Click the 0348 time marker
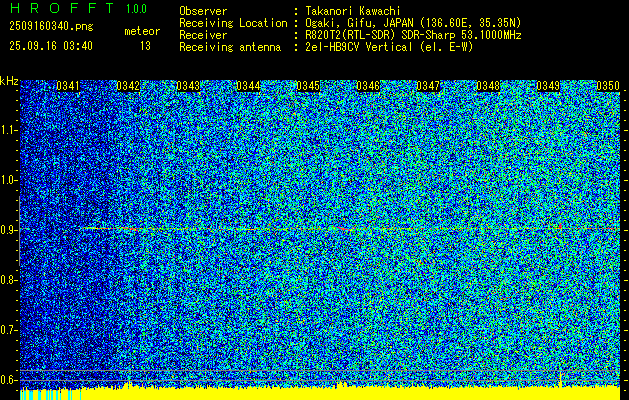The width and height of the screenshot is (629, 400). (x=488, y=86)
